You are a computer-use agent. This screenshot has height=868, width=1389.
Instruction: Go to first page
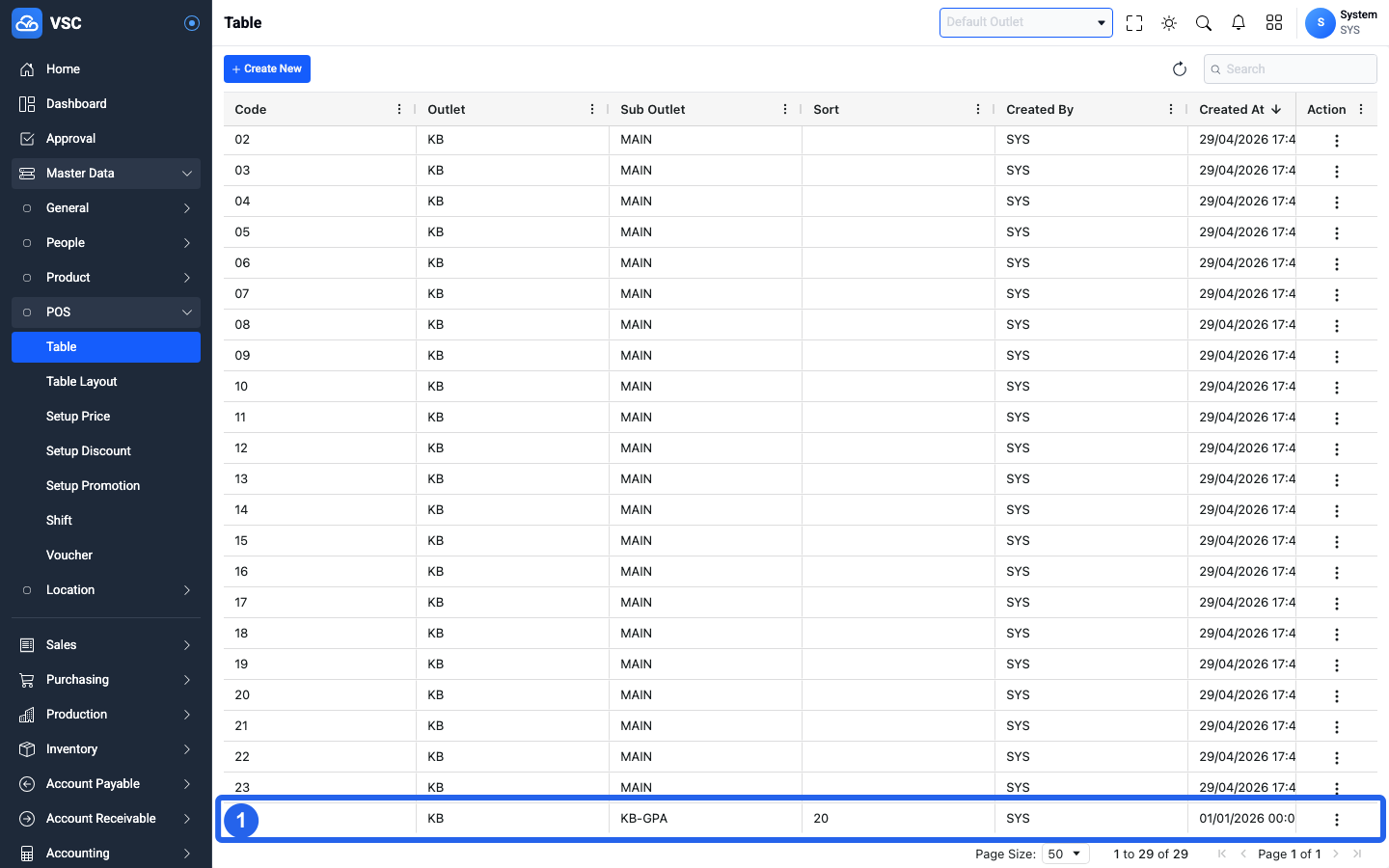(x=1222, y=854)
